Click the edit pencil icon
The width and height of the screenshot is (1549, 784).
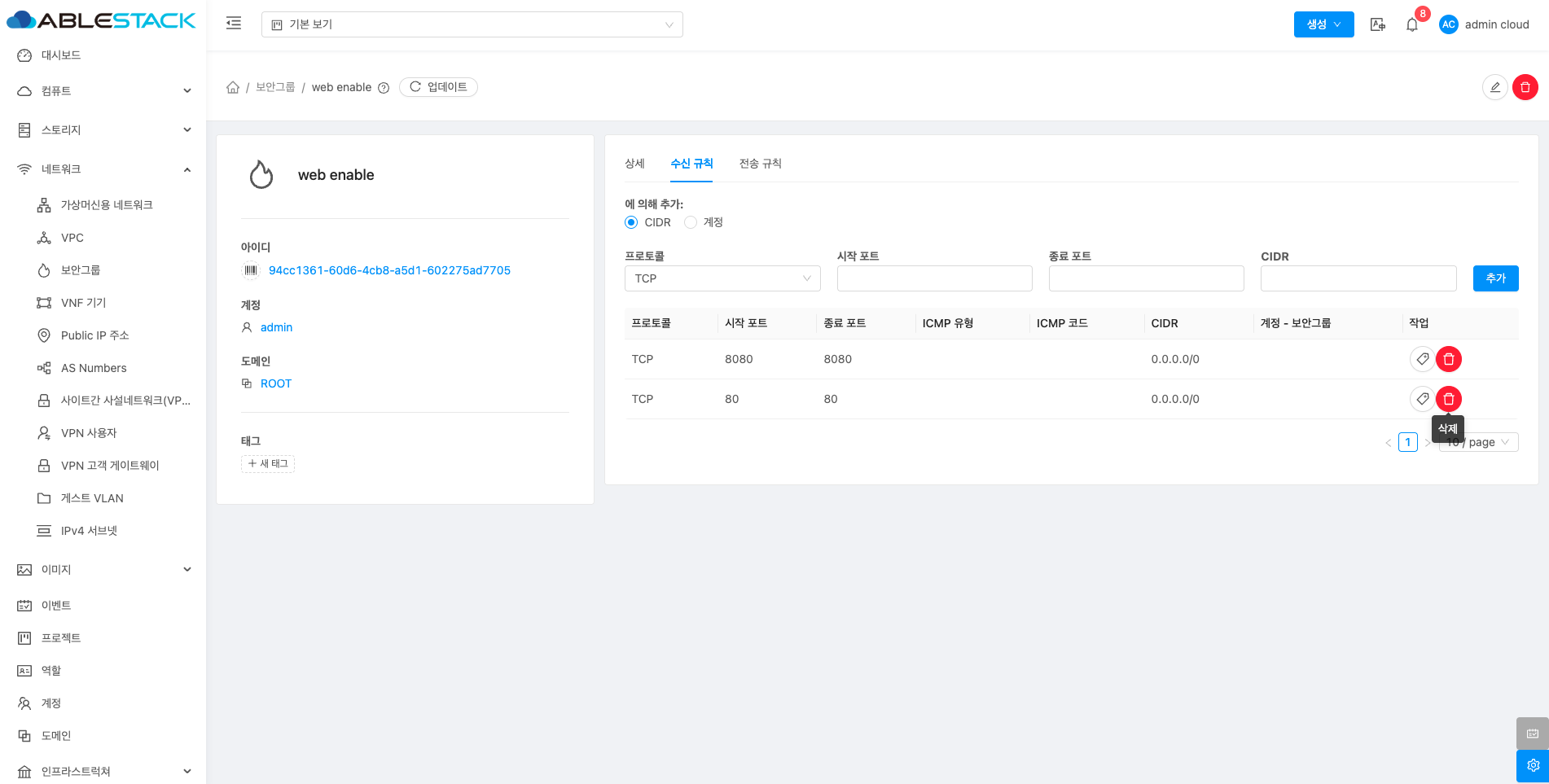tap(1494, 87)
